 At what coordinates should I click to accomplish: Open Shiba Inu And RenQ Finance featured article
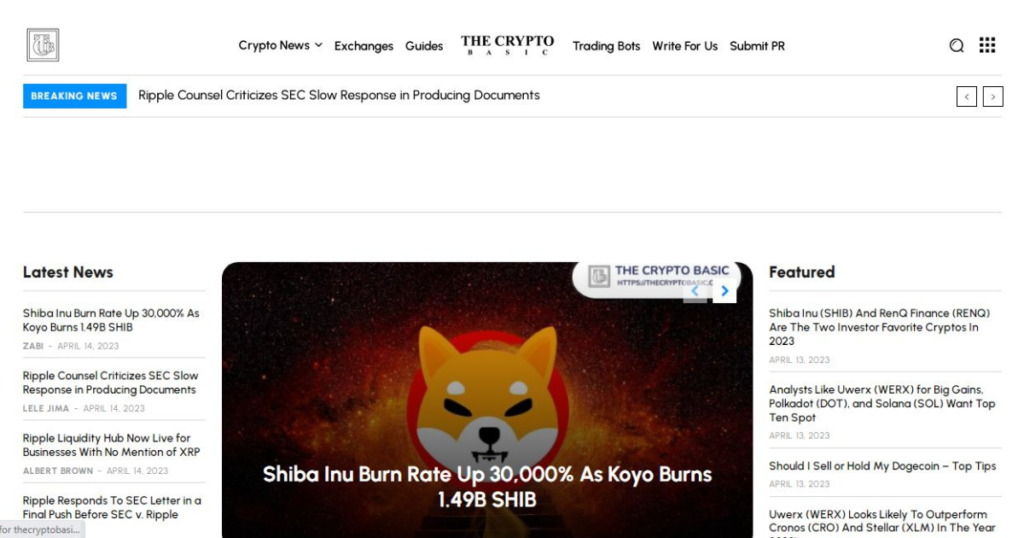coord(879,327)
